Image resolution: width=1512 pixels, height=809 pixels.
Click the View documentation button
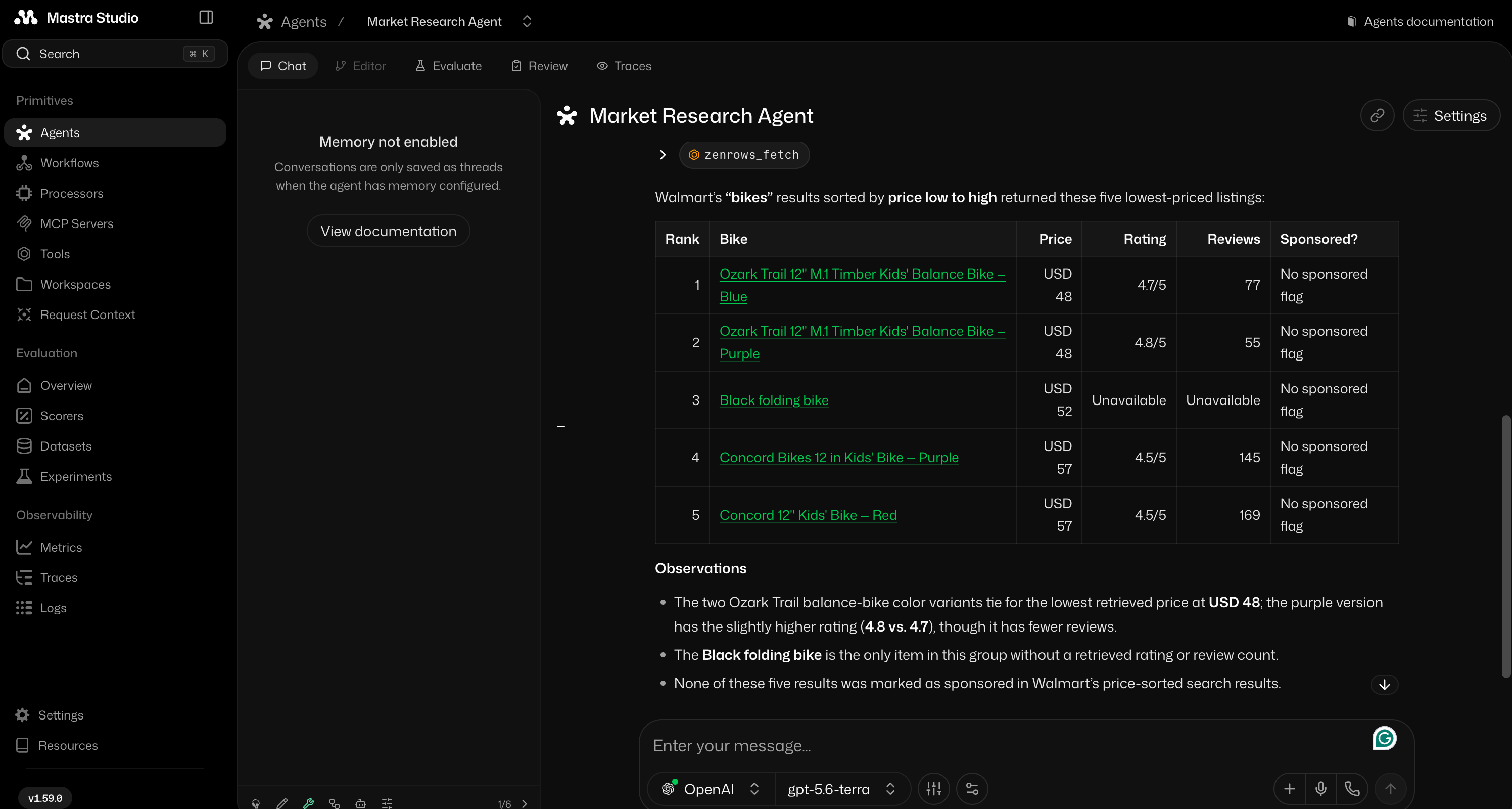(x=389, y=231)
